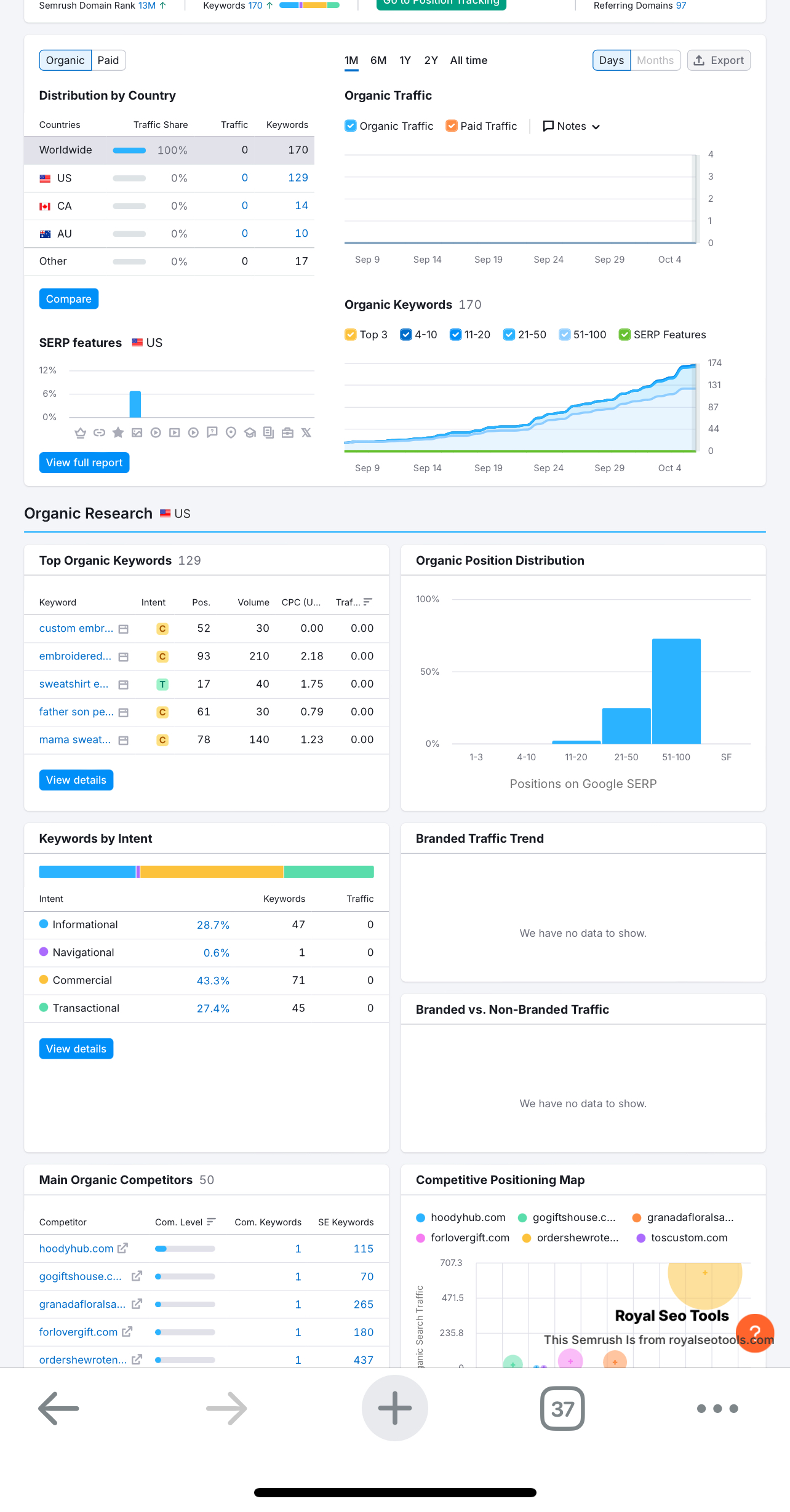Expand the Notes dropdown
Image resolution: width=790 pixels, height=1512 pixels.
click(x=571, y=126)
